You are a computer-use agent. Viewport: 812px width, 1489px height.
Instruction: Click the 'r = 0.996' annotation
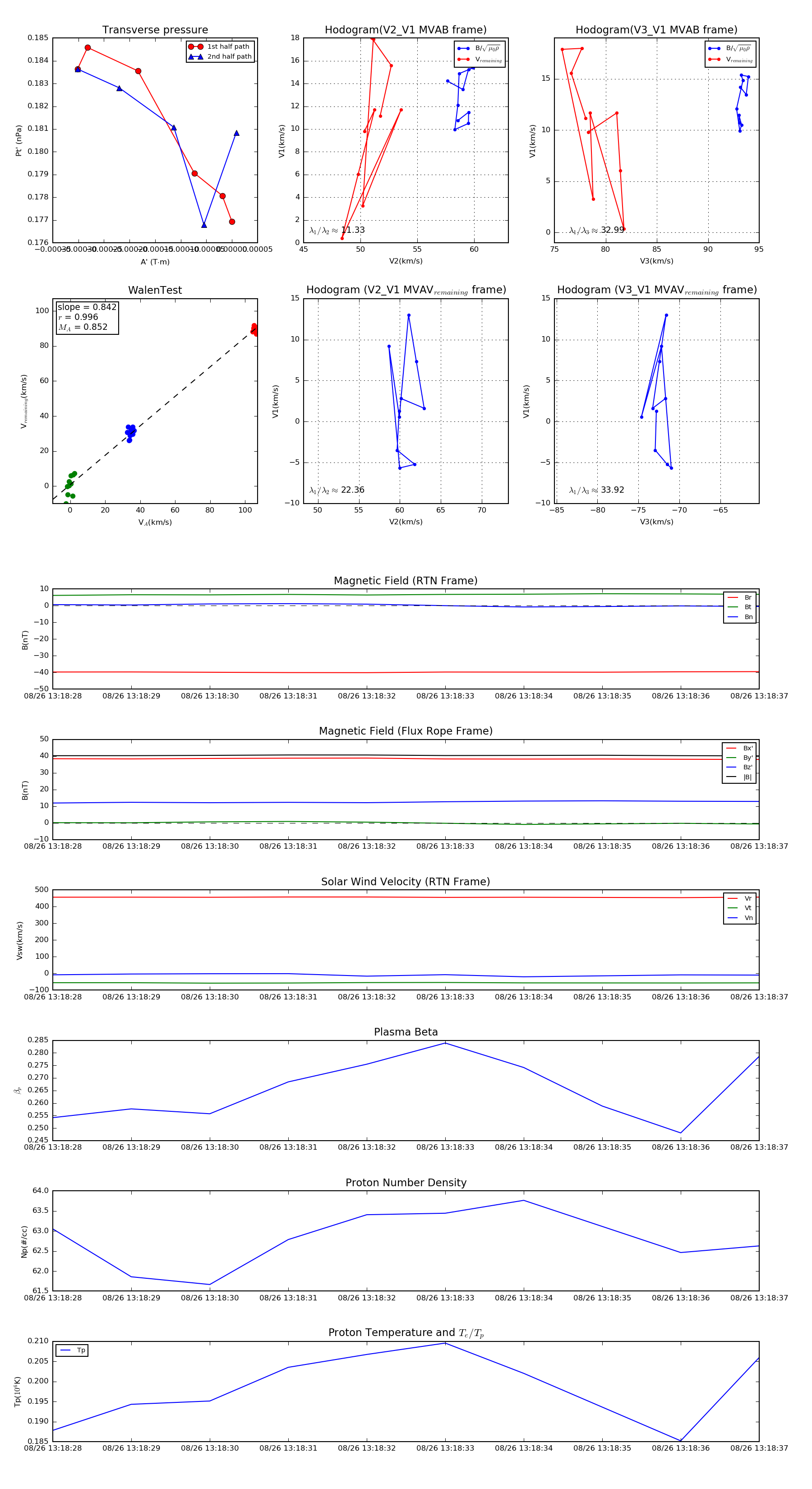coord(78,317)
